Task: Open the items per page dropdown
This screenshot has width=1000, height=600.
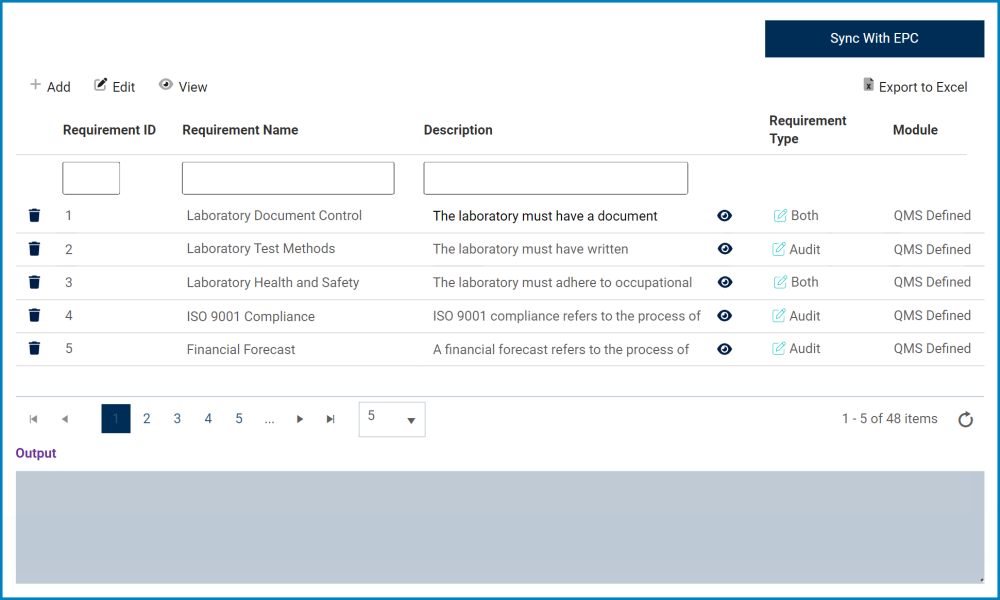Action: click(392, 420)
